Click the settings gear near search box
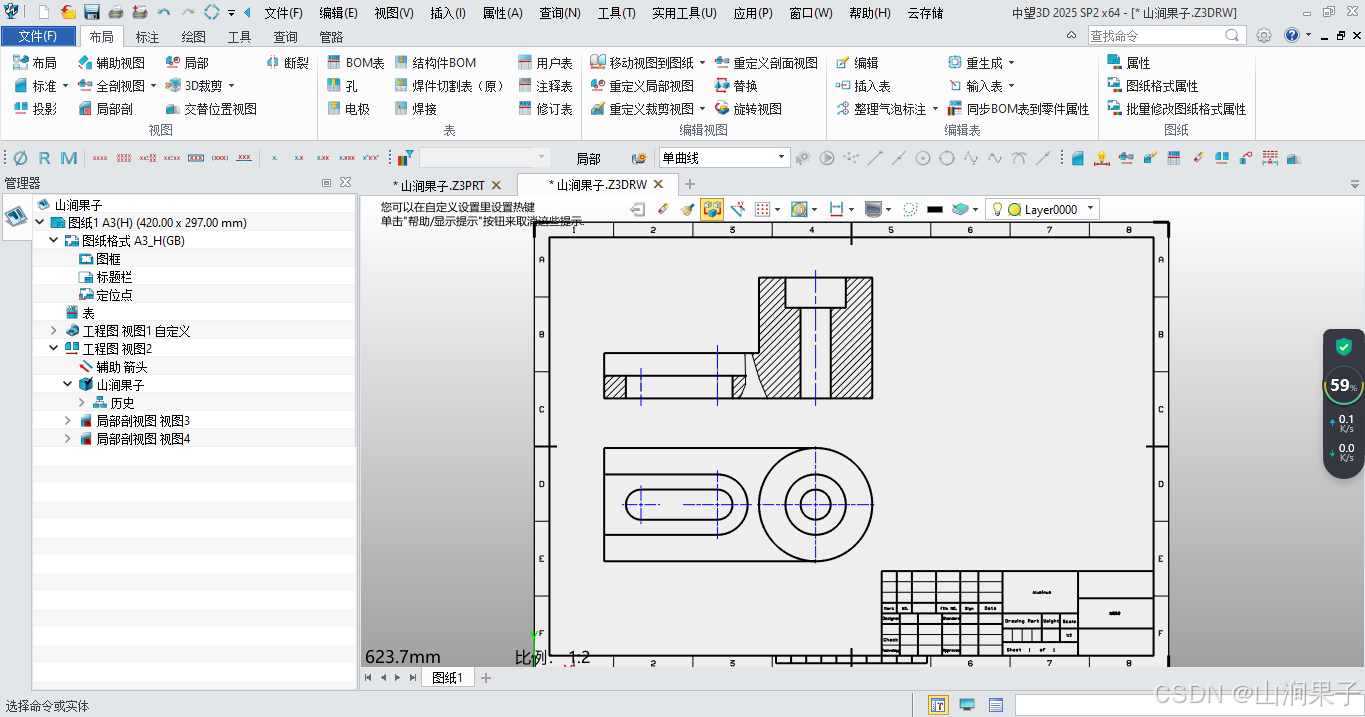1365x717 pixels. (1264, 35)
